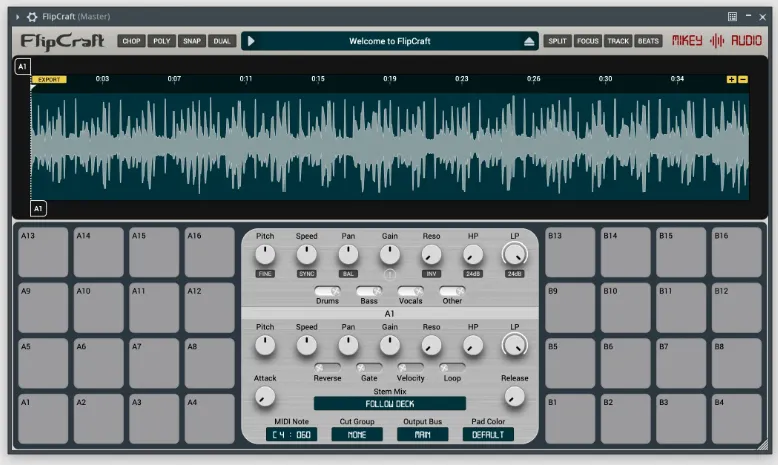778x465 pixels.
Task: Open the Output Bus MAIN dropdown
Action: click(422, 435)
